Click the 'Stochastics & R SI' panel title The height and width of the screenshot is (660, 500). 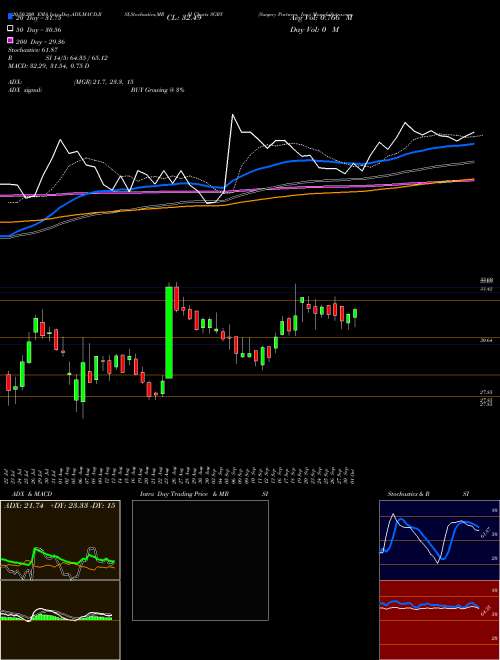click(428, 494)
